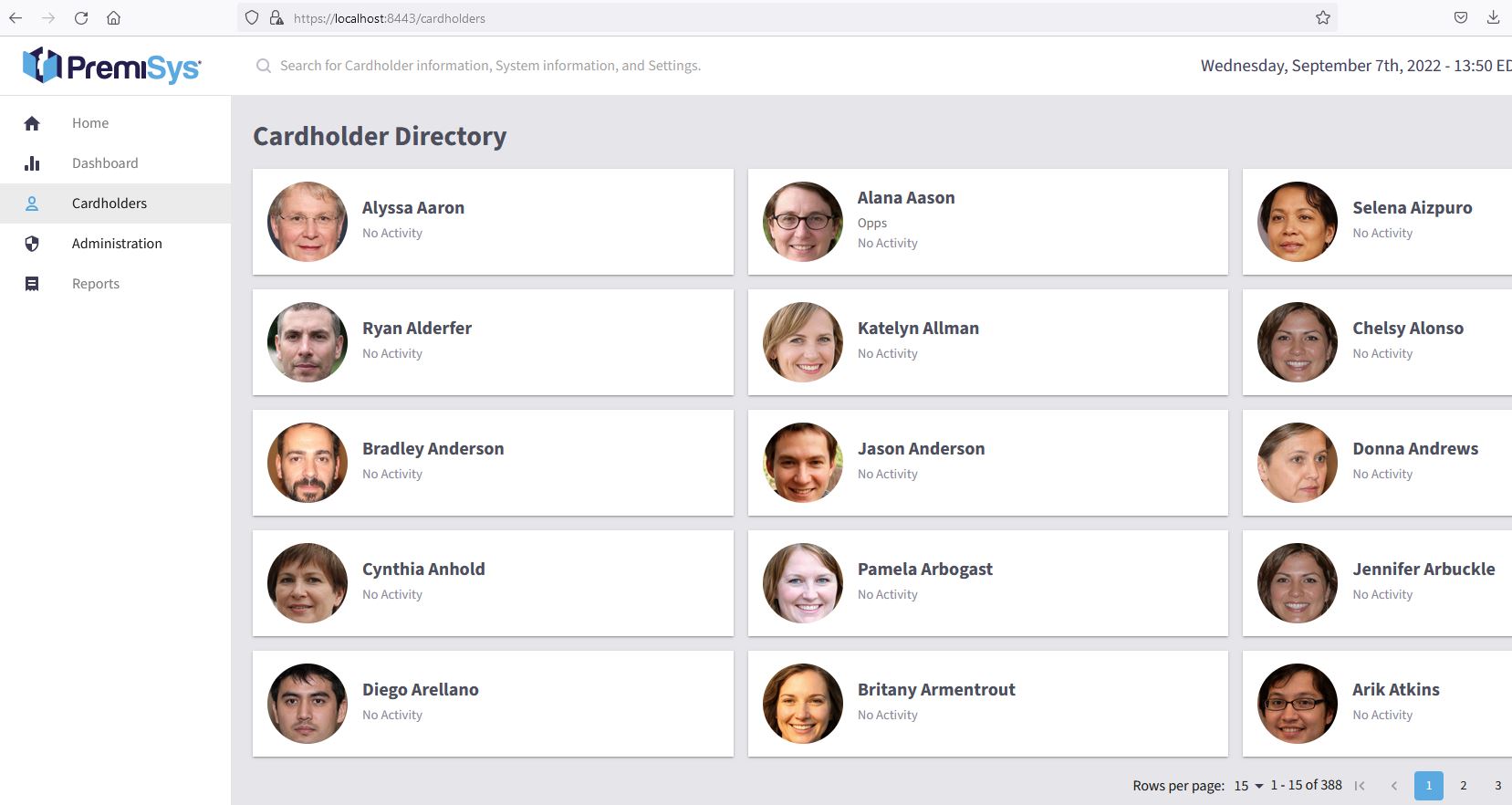
Task: Go to page 1
Action: point(1429,786)
